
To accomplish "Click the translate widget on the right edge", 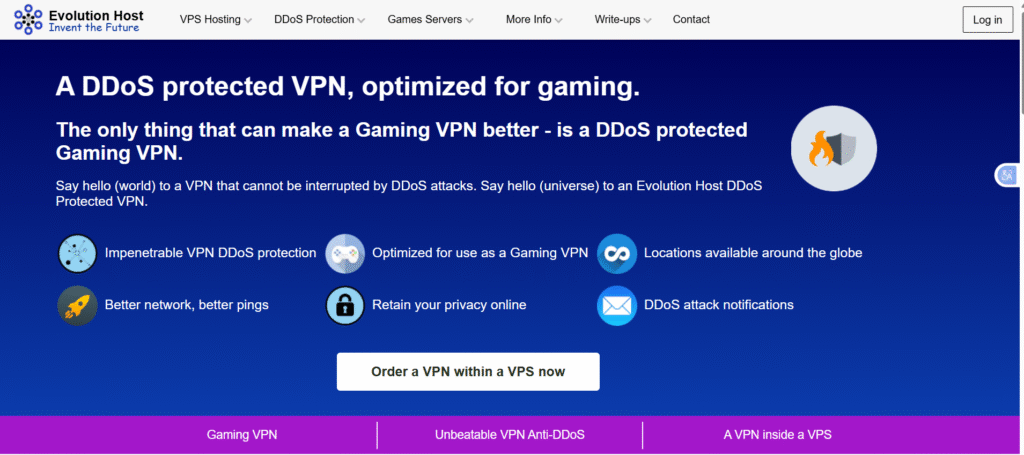I will click(1006, 175).
